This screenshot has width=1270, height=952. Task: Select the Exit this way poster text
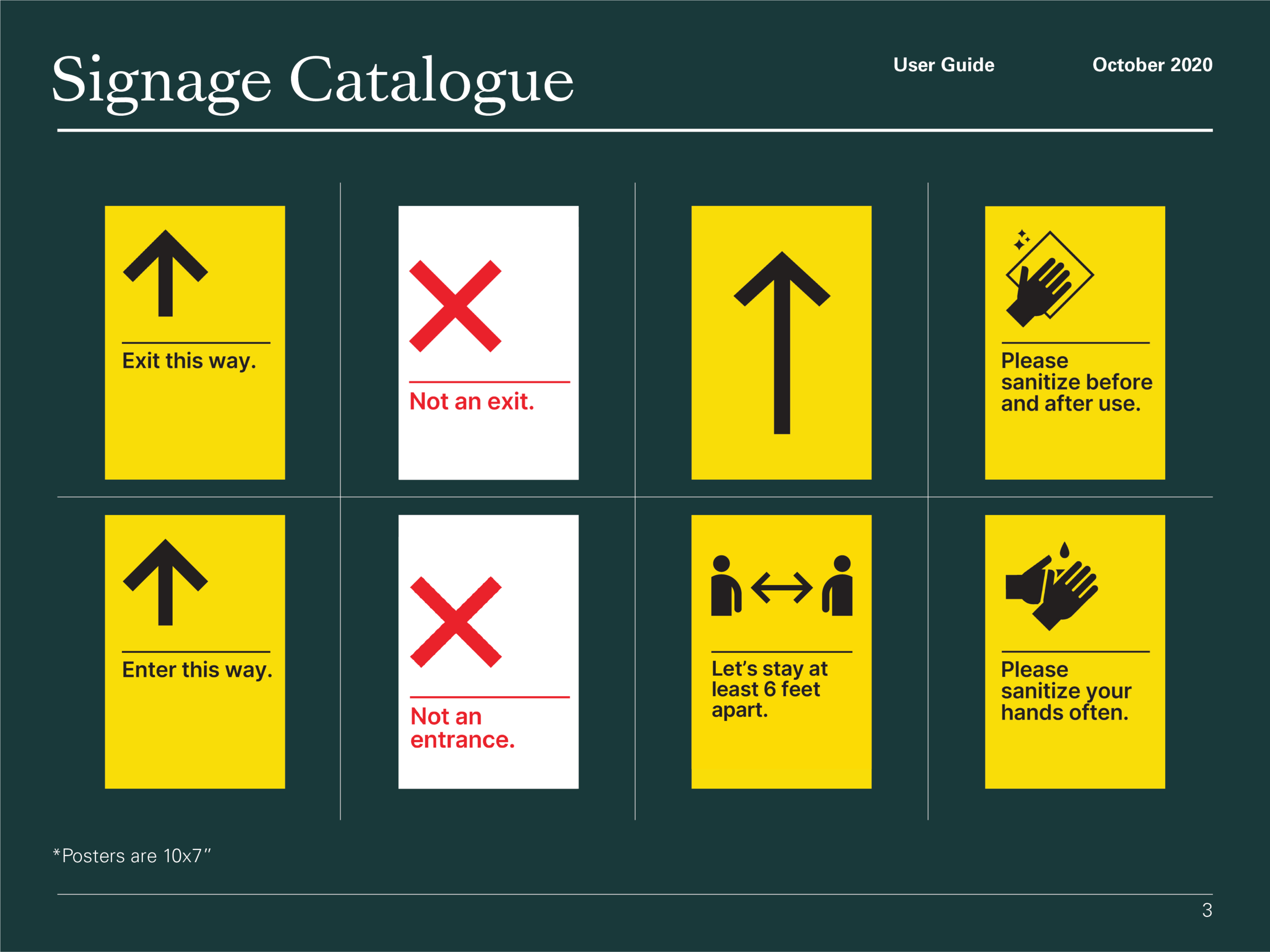click(189, 361)
